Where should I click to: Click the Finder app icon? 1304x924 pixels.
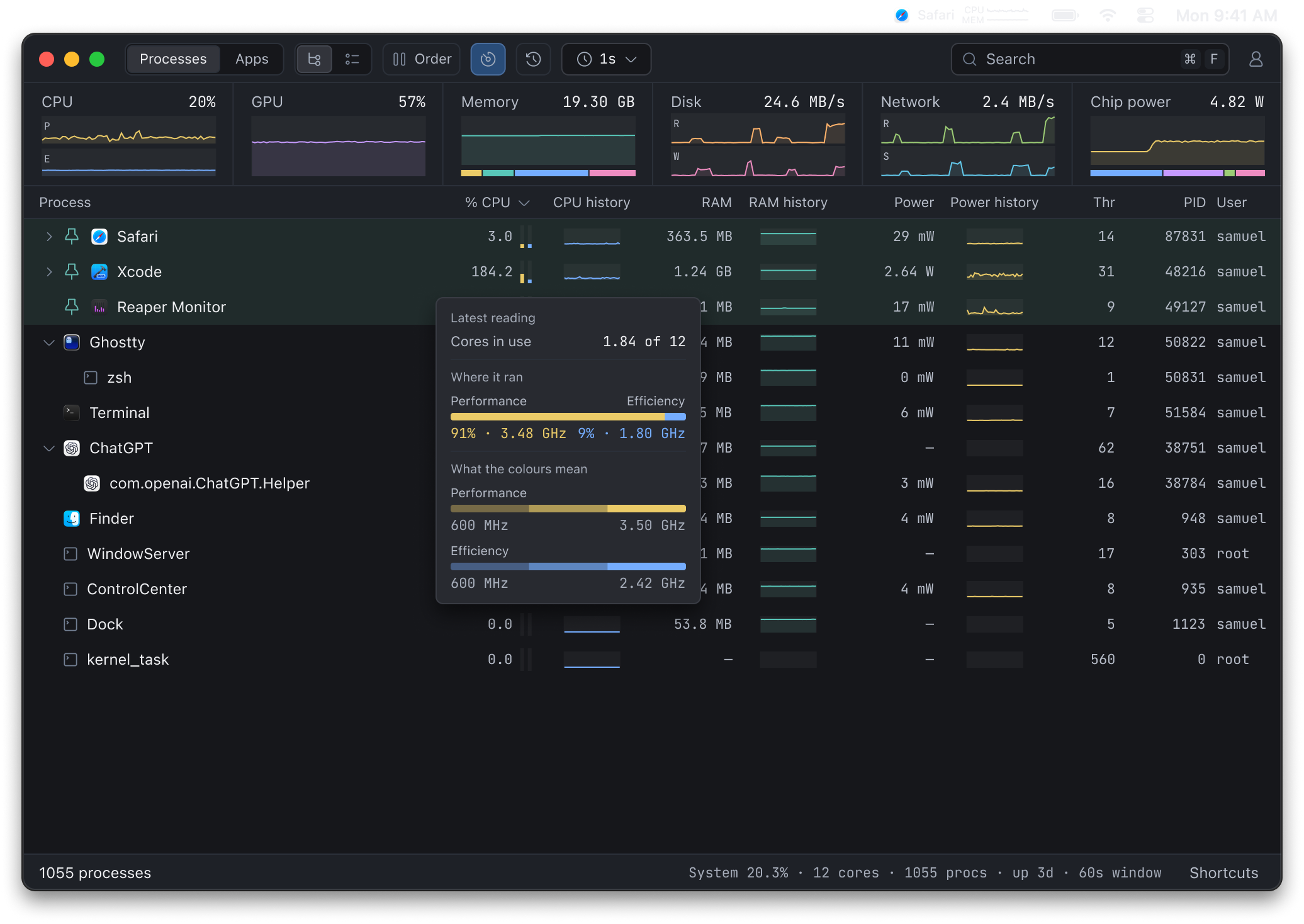click(x=72, y=519)
